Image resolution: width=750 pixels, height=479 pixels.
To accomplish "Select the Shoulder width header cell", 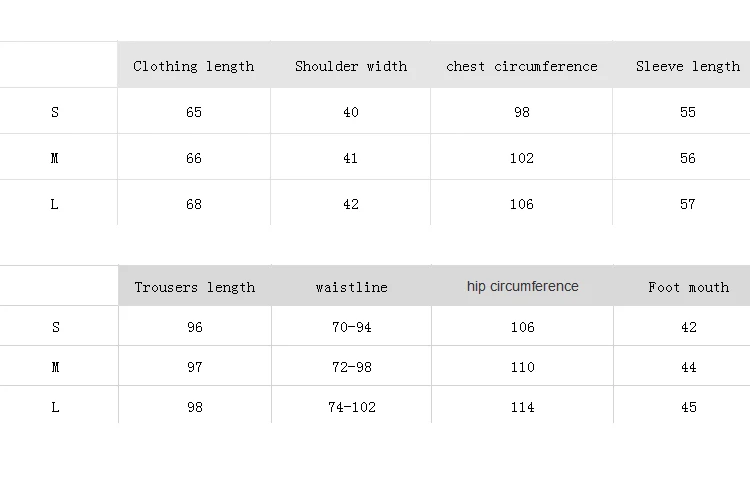I will [351, 66].
